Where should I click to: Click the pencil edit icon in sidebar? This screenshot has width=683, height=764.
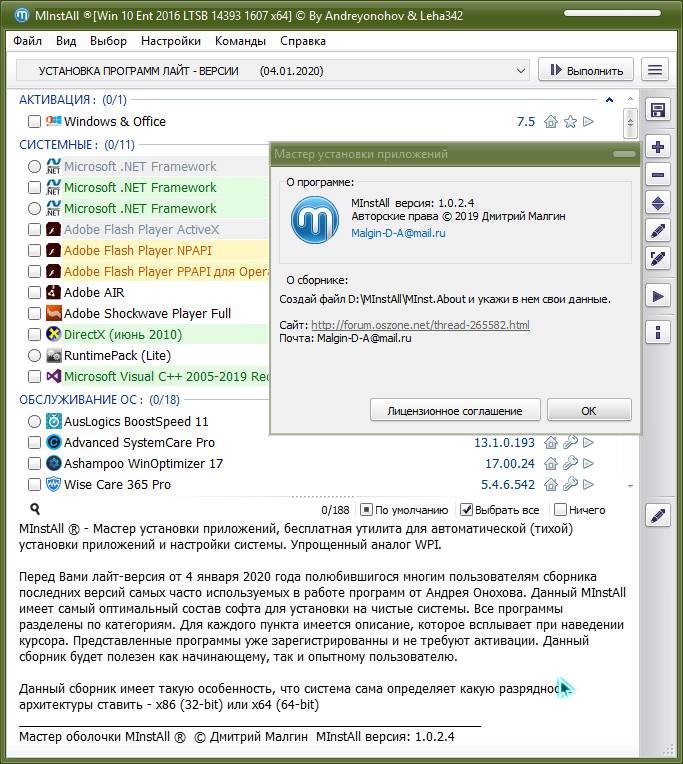tap(658, 230)
